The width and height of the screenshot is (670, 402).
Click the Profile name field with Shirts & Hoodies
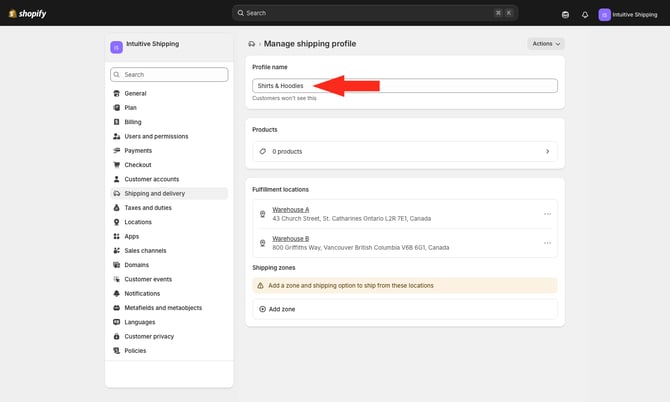click(405, 86)
